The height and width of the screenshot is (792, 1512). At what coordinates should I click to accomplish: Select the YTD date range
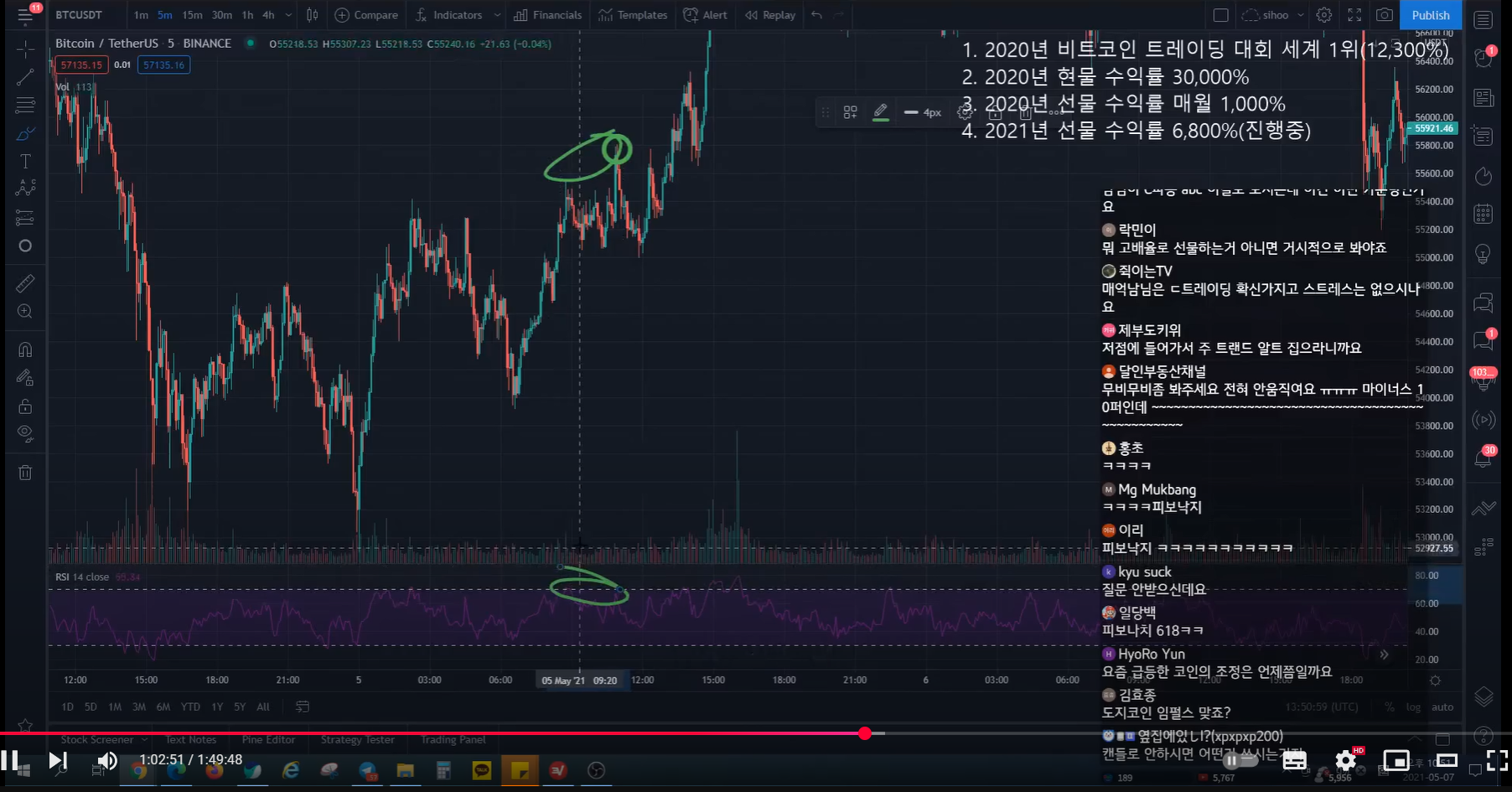click(x=190, y=707)
